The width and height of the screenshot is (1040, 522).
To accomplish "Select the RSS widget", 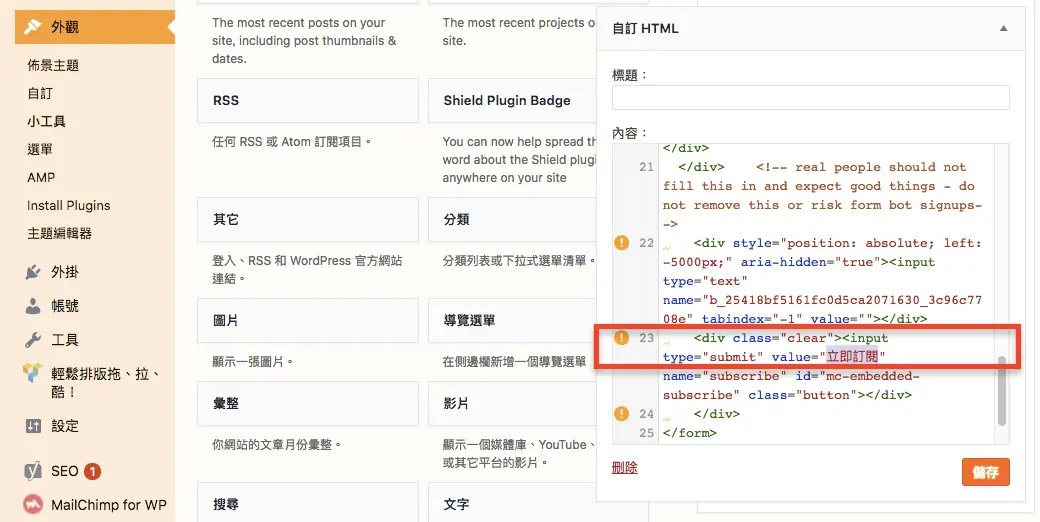I will click(308, 101).
